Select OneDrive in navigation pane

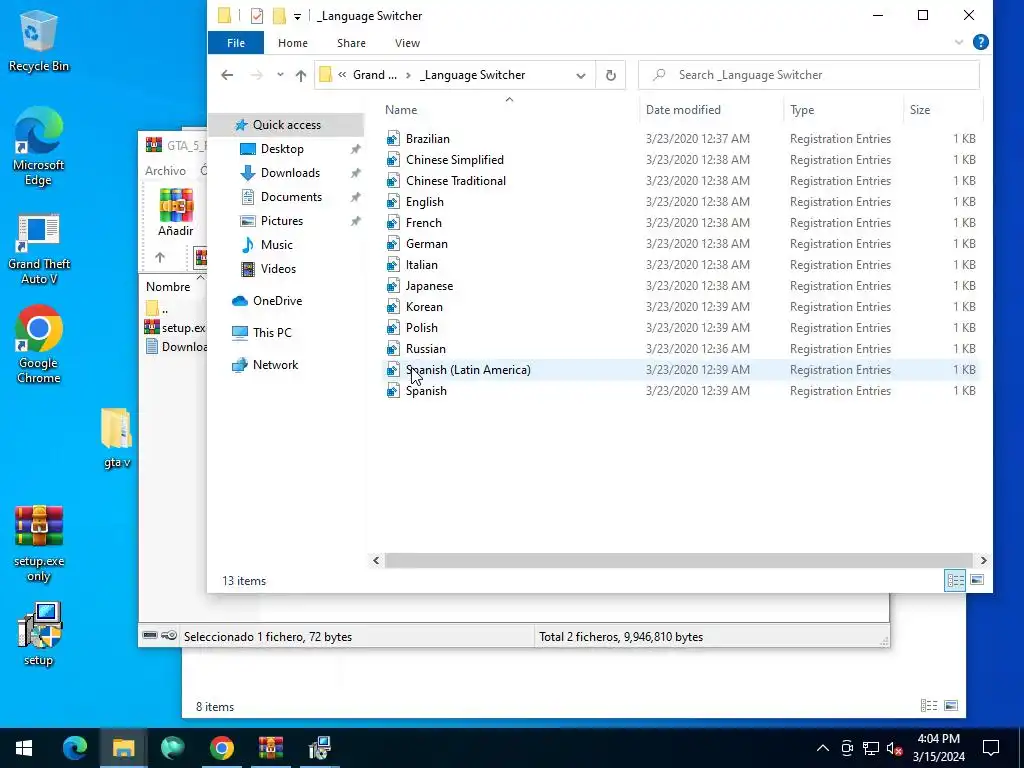[x=277, y=301]
